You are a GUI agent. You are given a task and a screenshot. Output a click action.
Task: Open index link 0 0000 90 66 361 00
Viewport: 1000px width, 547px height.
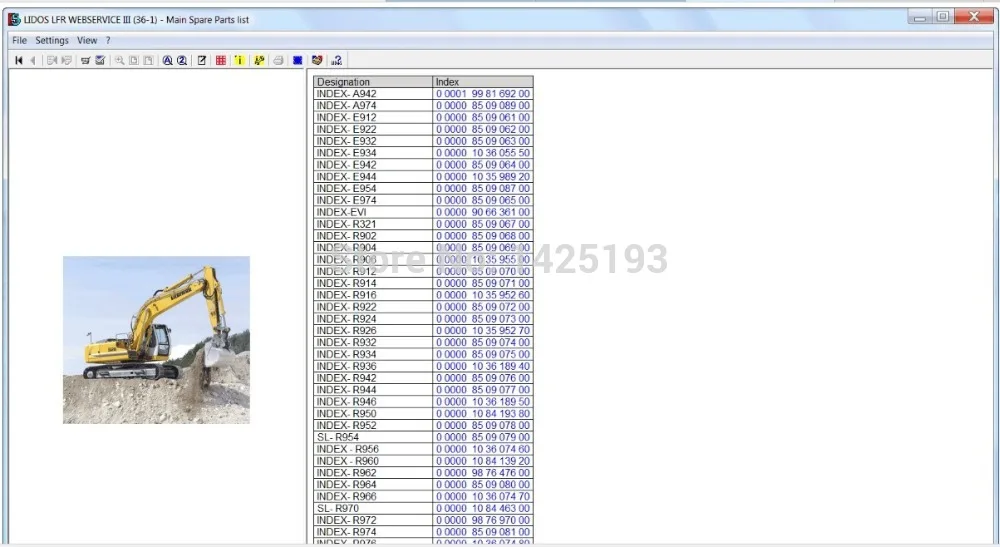[483, 212]
